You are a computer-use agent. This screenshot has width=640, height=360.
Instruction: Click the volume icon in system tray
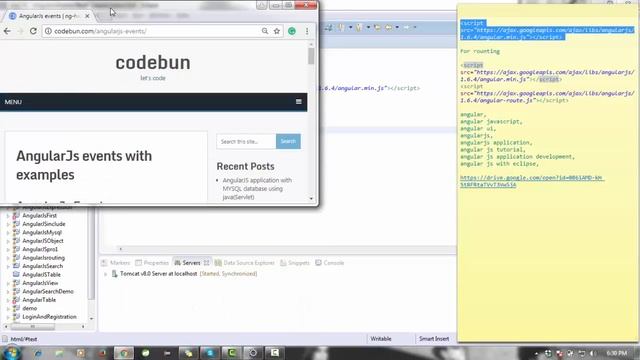point(592,353)
